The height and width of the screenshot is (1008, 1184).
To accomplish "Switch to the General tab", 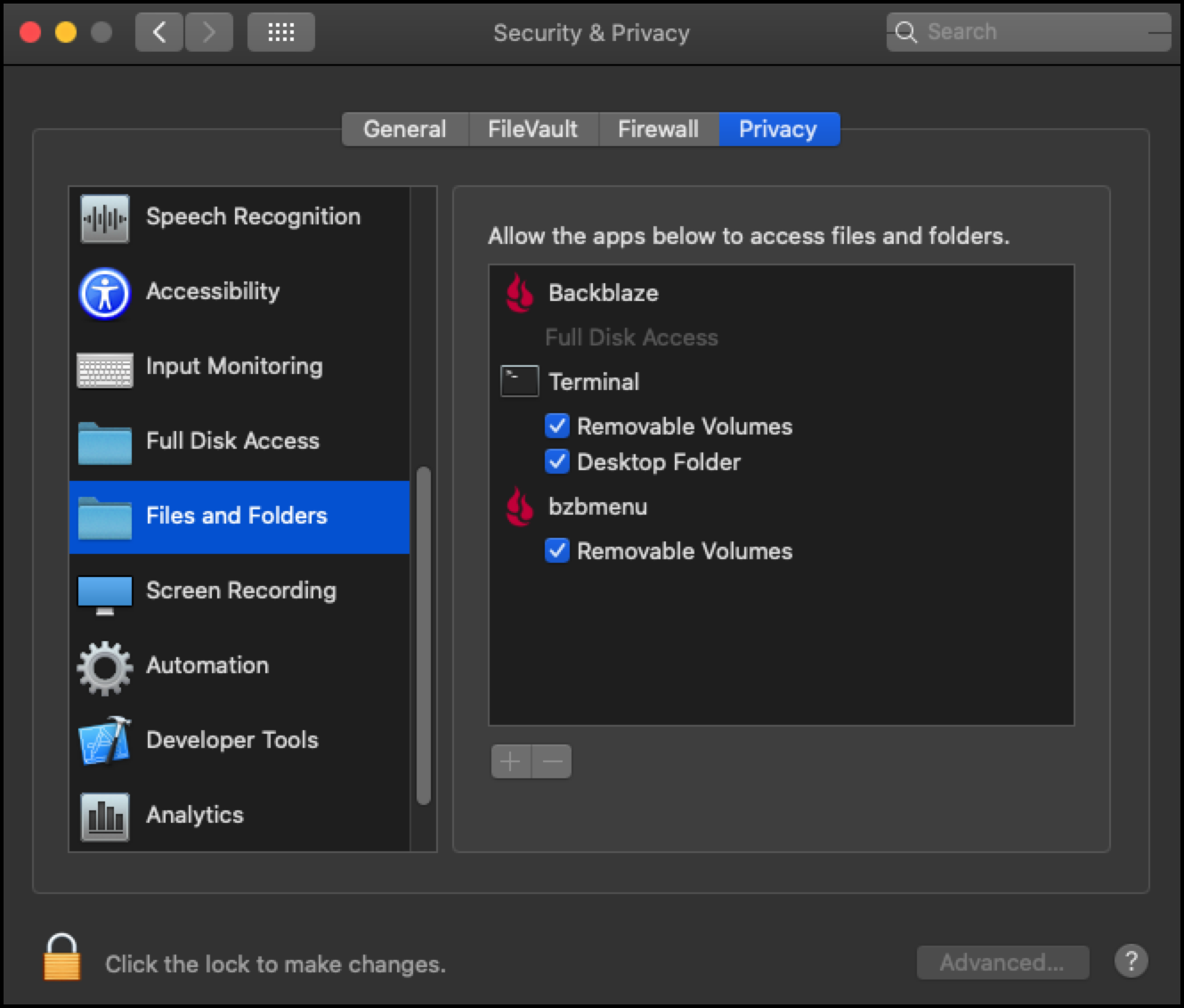I will click(x=405, y=129).
